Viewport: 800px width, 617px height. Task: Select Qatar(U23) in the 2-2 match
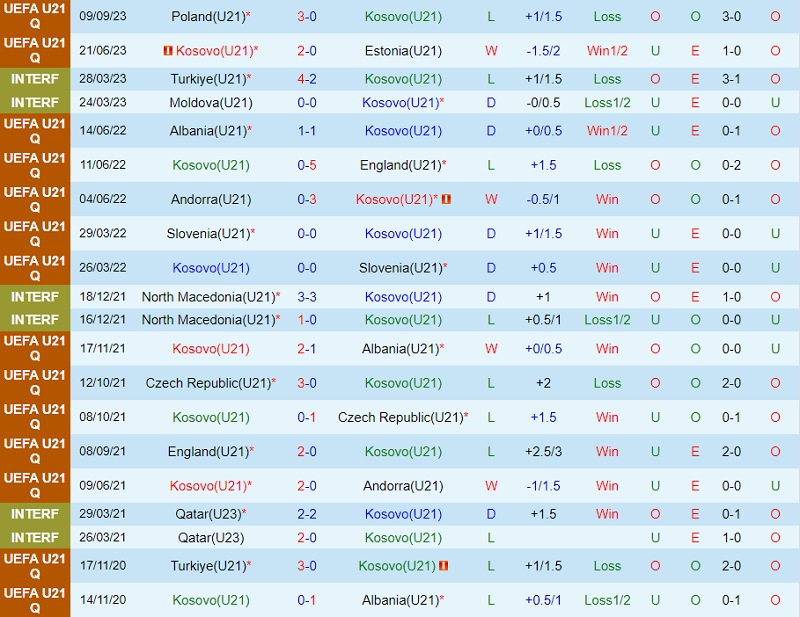tap(209, 514)
